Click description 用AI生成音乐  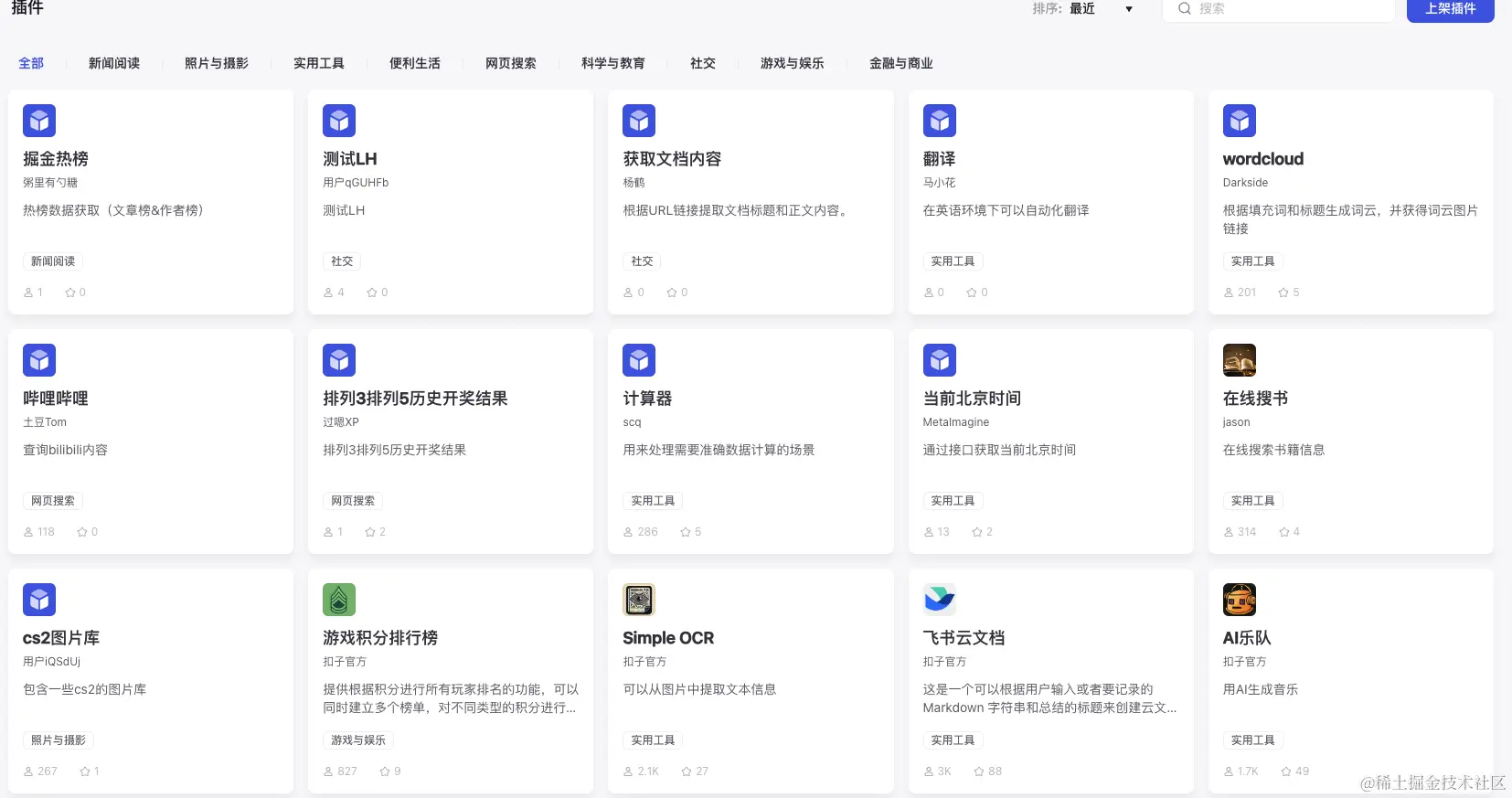[1261, 689]
